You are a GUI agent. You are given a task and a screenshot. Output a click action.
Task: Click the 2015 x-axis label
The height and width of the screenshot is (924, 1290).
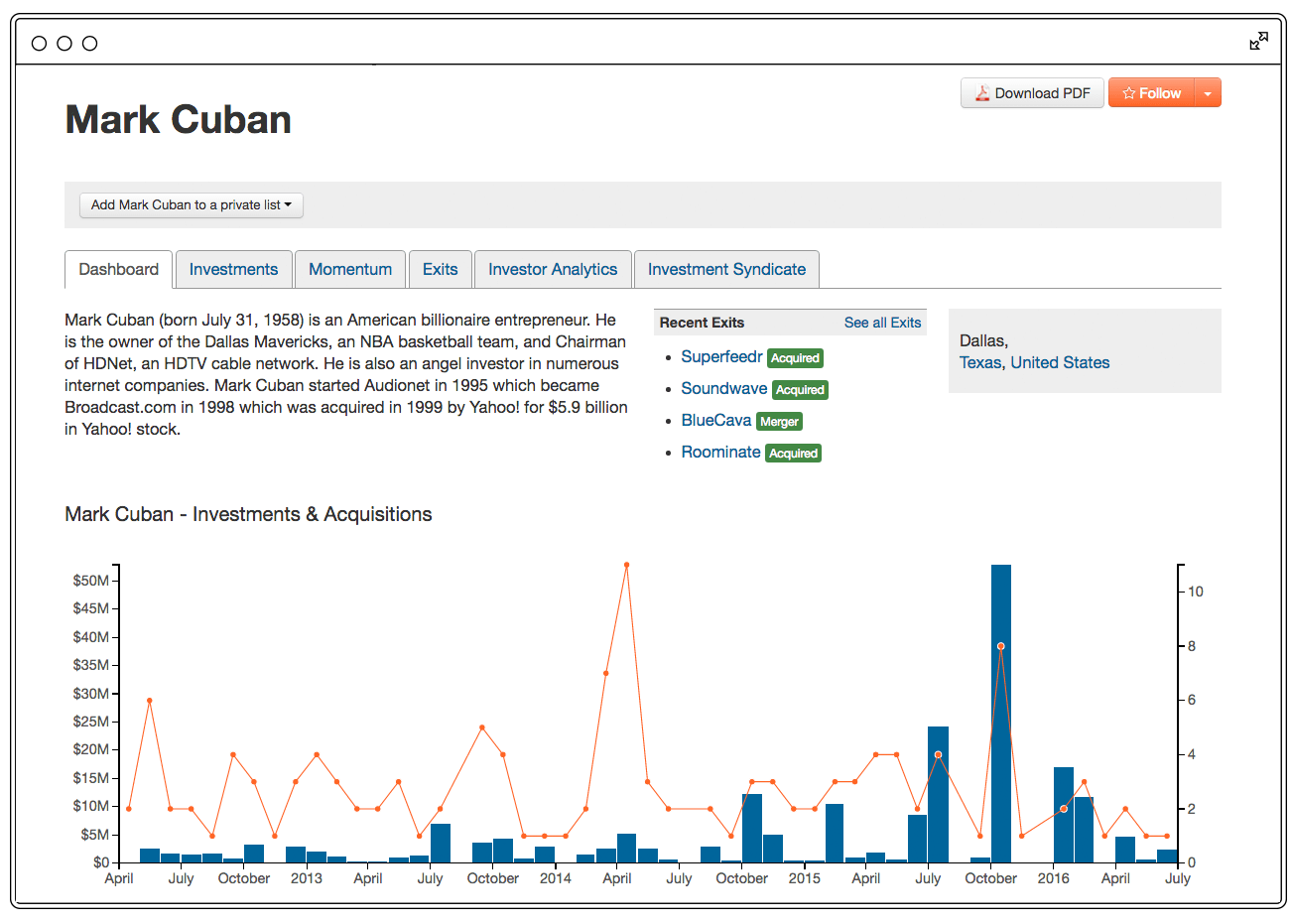point(804,878)
